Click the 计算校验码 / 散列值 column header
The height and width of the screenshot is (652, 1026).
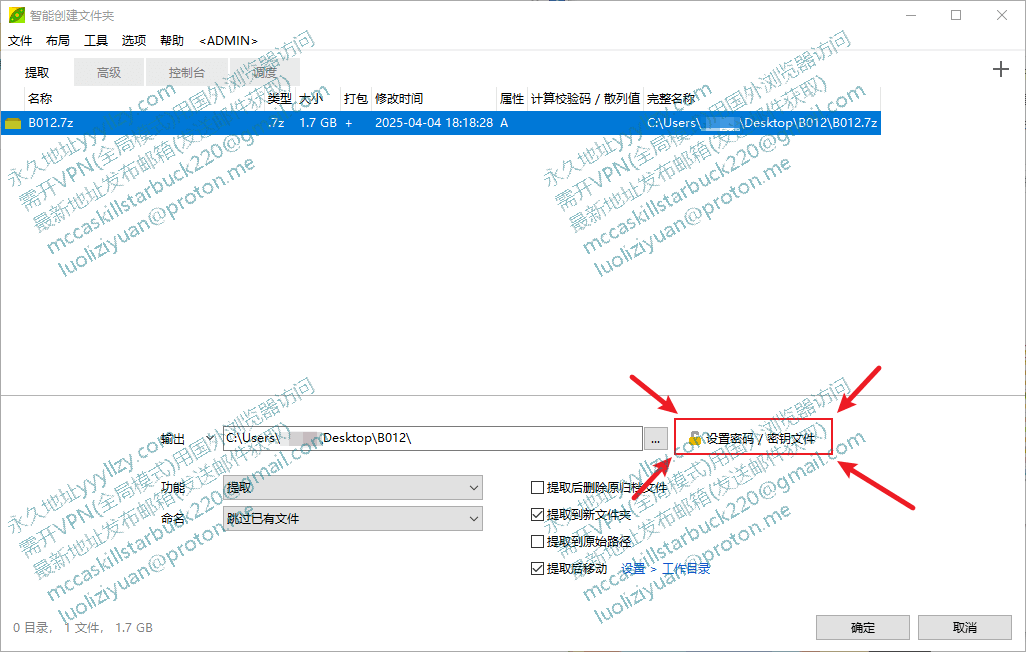tap(585, 99)
